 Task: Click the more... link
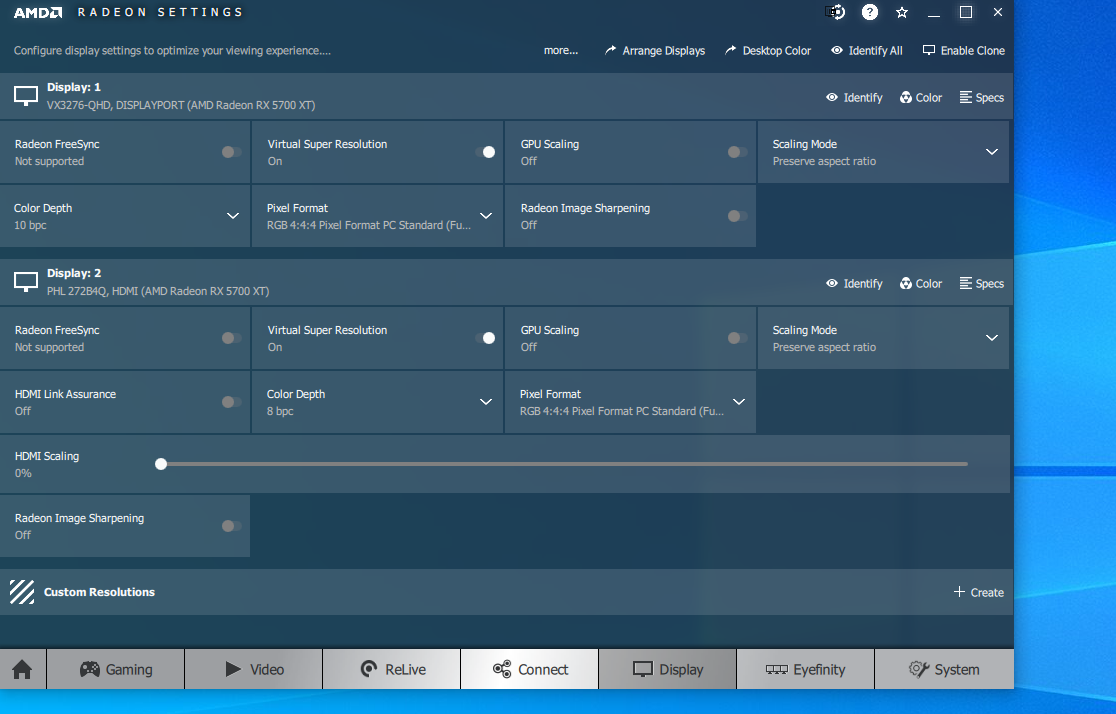pos(561,51)
